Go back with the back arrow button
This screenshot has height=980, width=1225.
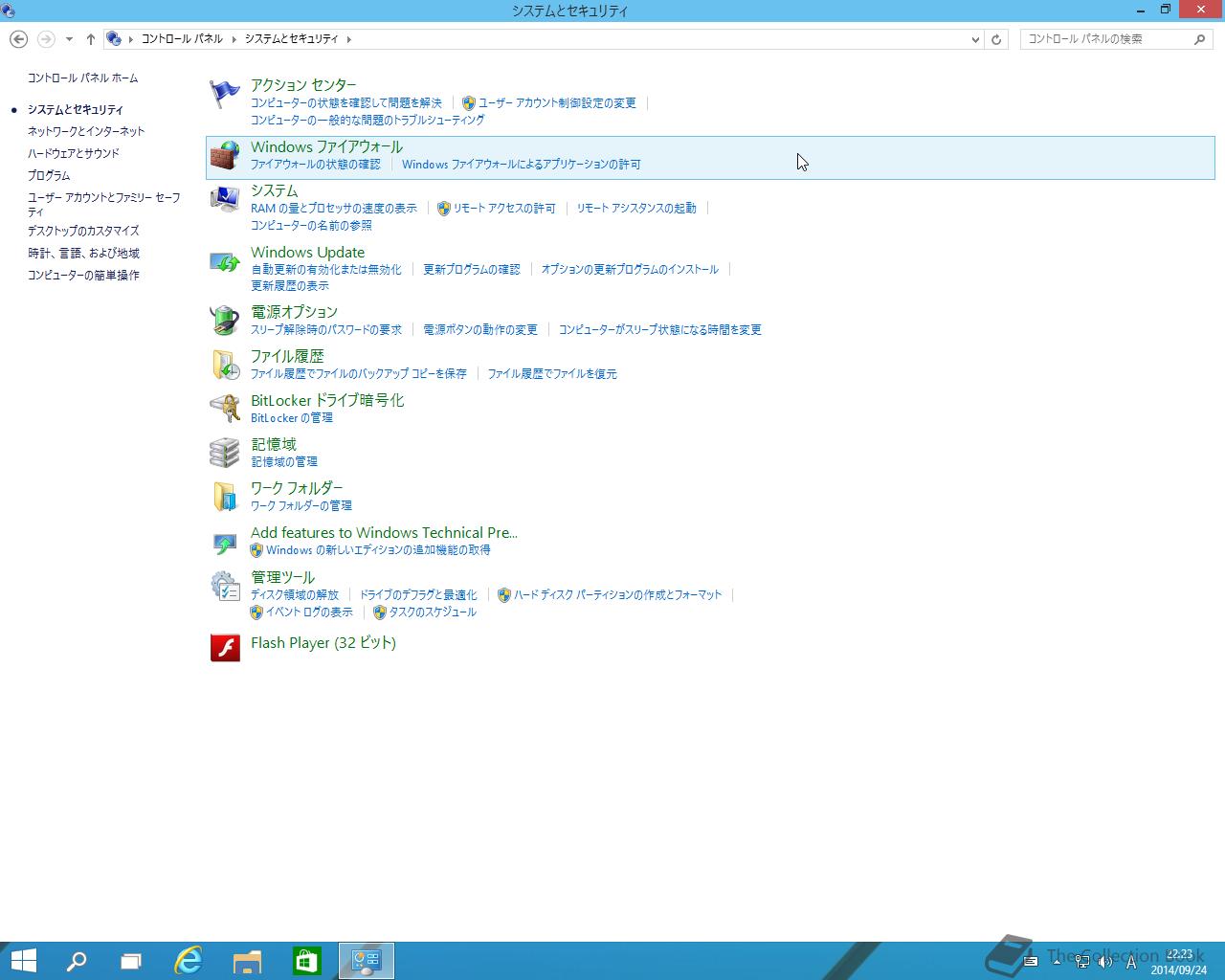coord(18,39)
